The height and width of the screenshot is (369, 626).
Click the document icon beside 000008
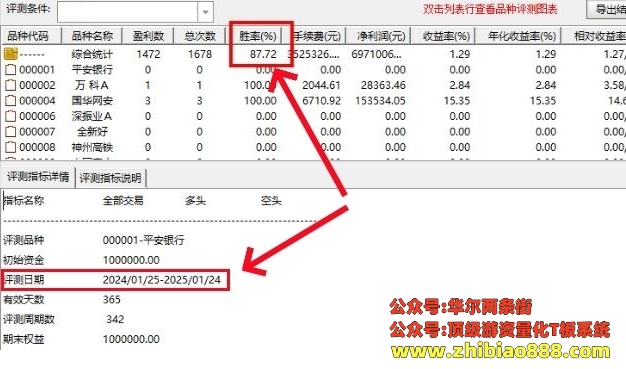(x=10, y=147)
